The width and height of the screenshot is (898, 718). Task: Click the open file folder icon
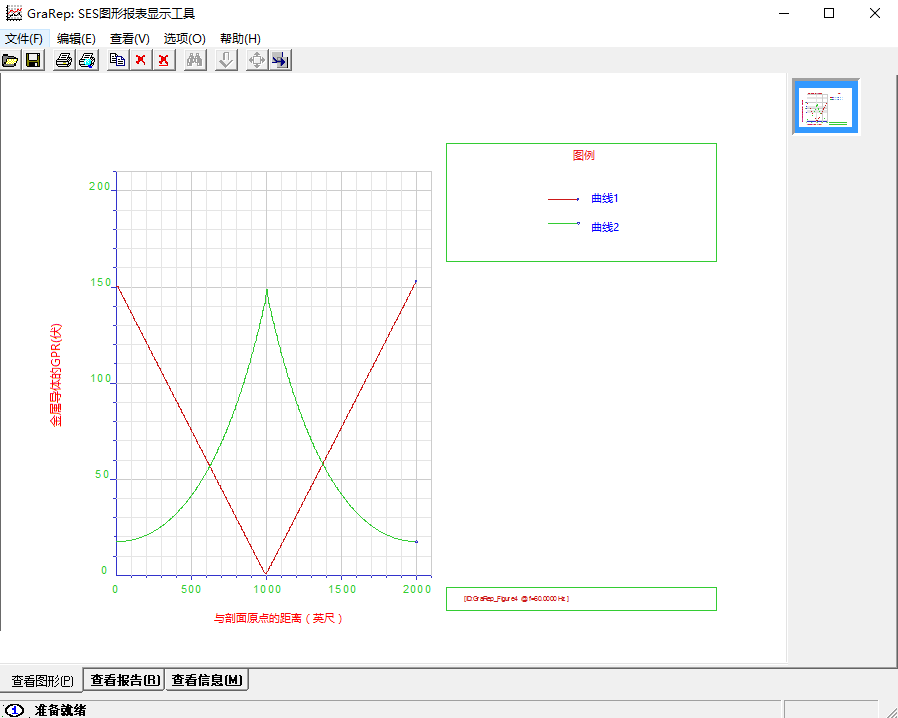[11, 60]
